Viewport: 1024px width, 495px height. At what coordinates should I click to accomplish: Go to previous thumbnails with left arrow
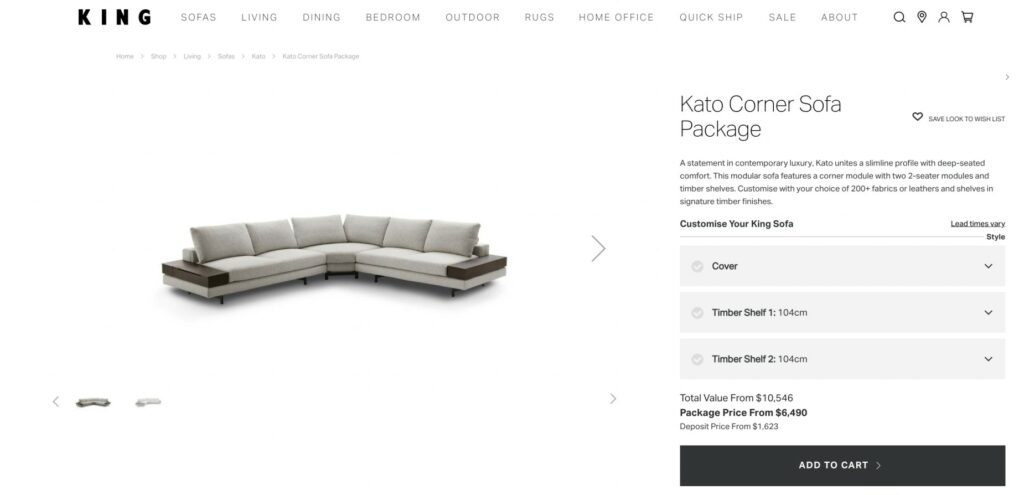[56, 402]
